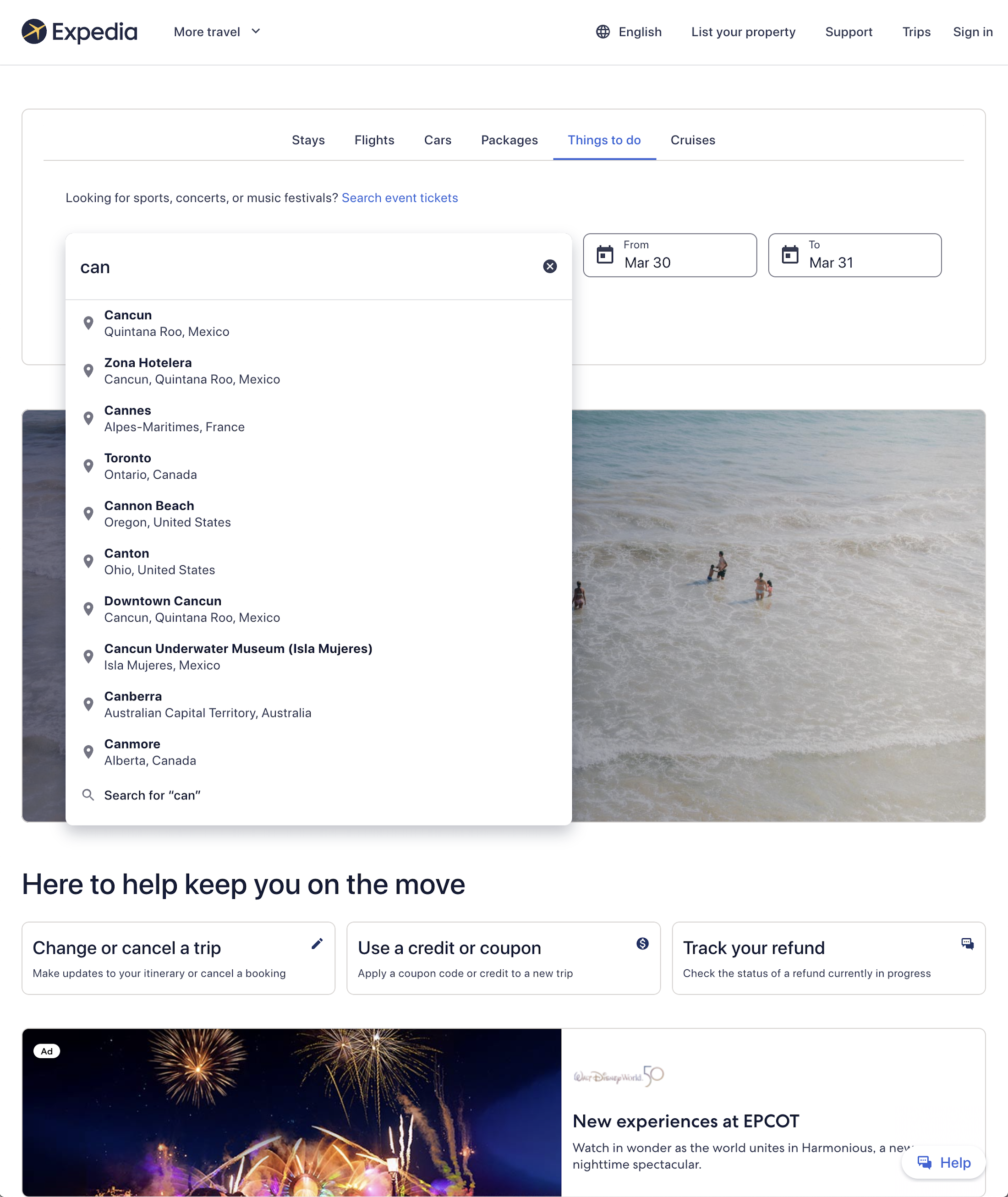Click the calendar icon in the To field
Image resolution: width=1008 pixels, height=1197 pixels.
pyautogui.click(x=790, y=255)
